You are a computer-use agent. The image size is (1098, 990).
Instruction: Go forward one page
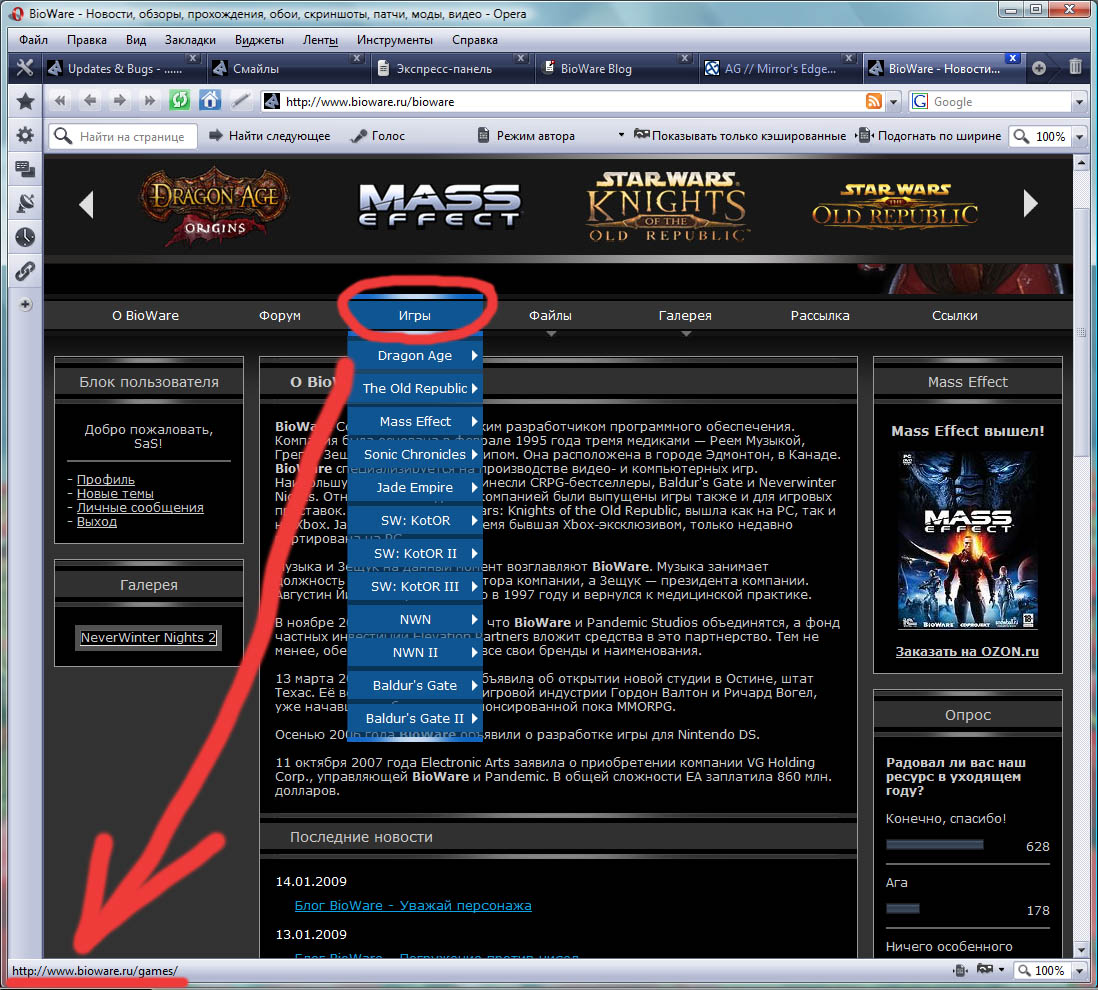coord(120,101)
